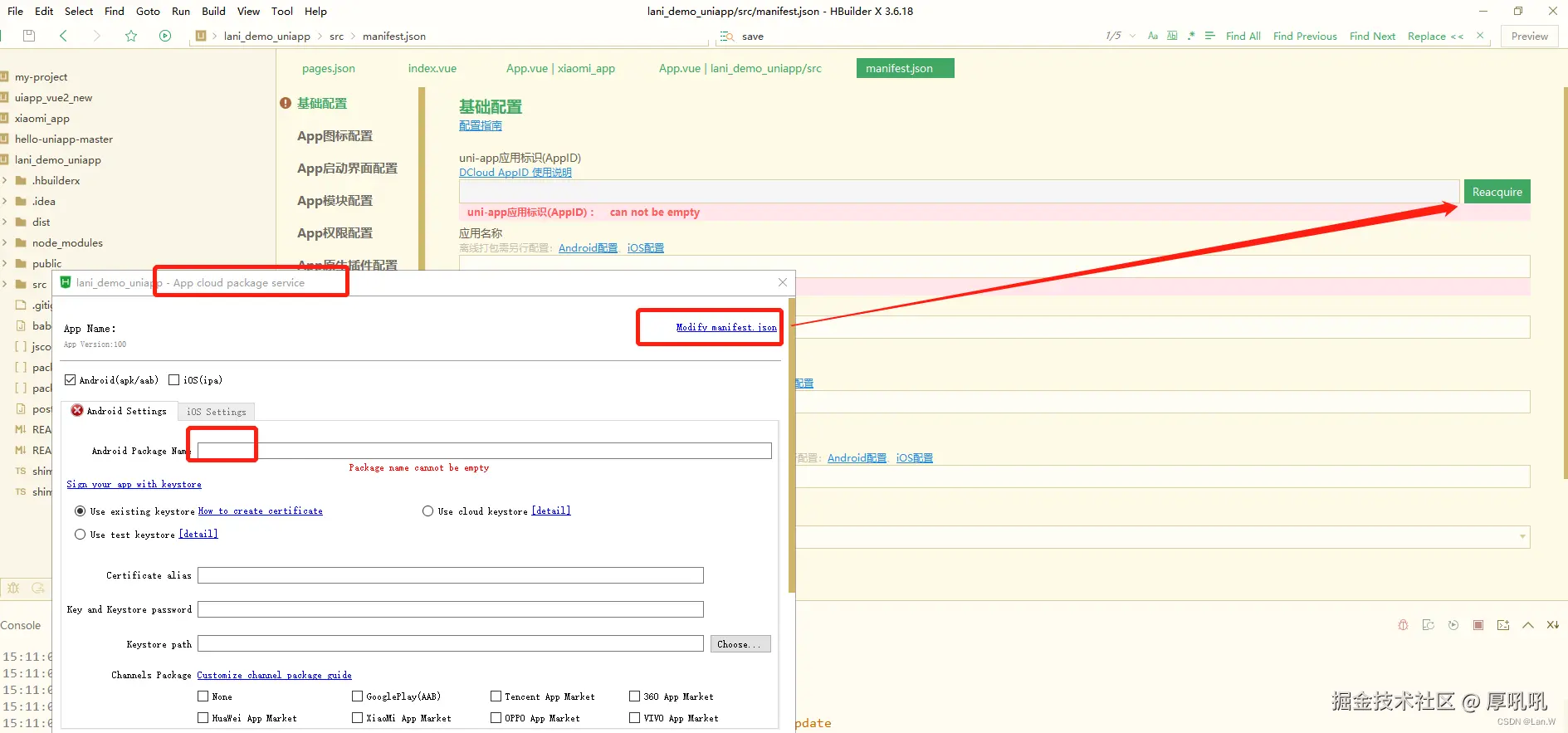Click the Reacquire button
This screenshot has width=1568, height=733.
(1497, 192)
